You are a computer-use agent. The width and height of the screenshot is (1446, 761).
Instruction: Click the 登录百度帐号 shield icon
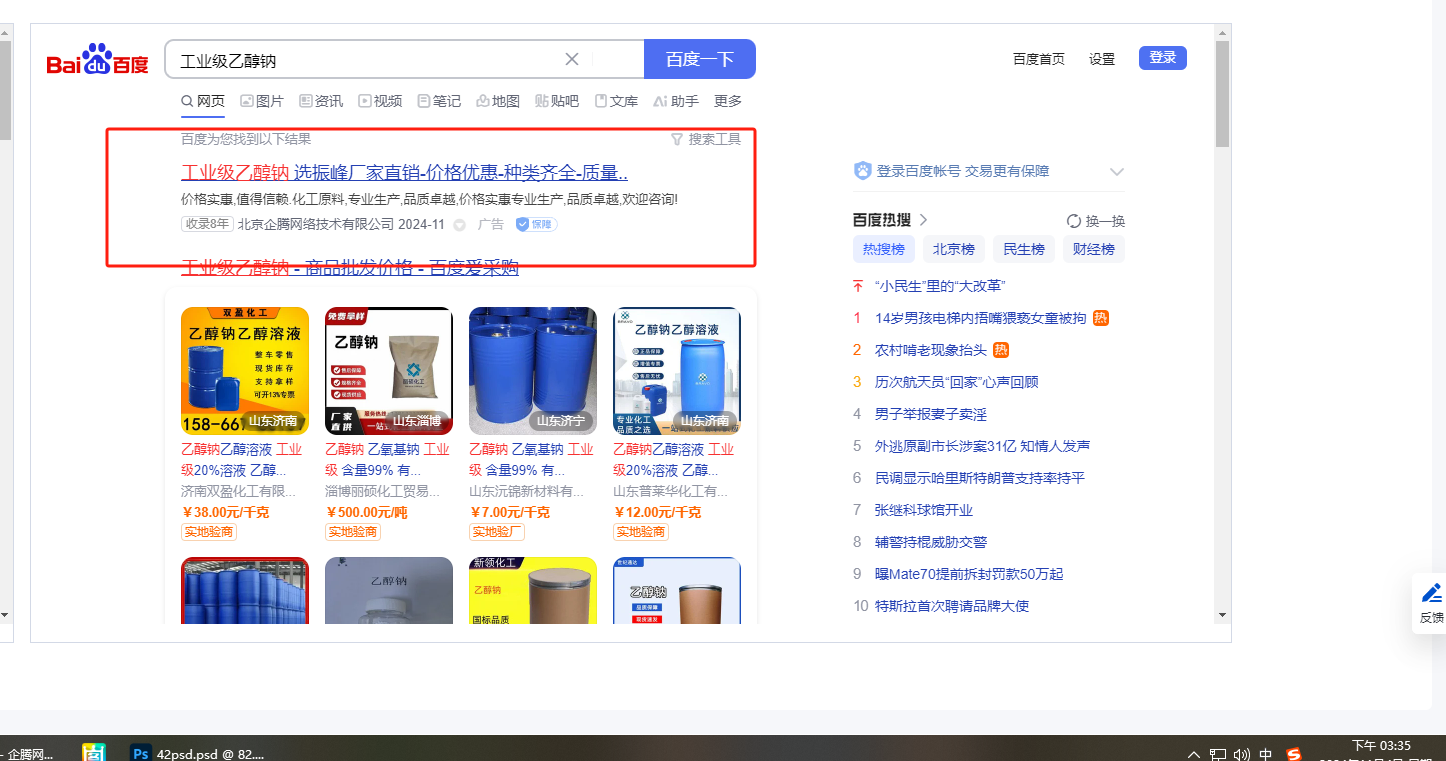click(862, 171)
